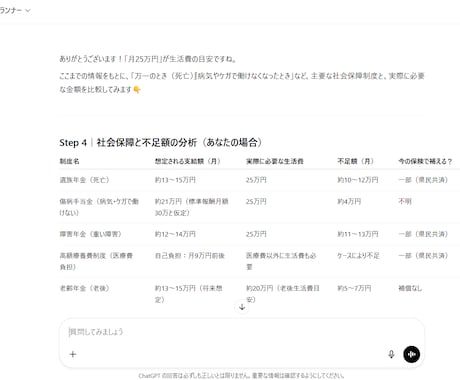Select the 約20万円（老後生活費目安） cell
The width and height of the screenshot is (460, 380).
(x=283, y=294)
